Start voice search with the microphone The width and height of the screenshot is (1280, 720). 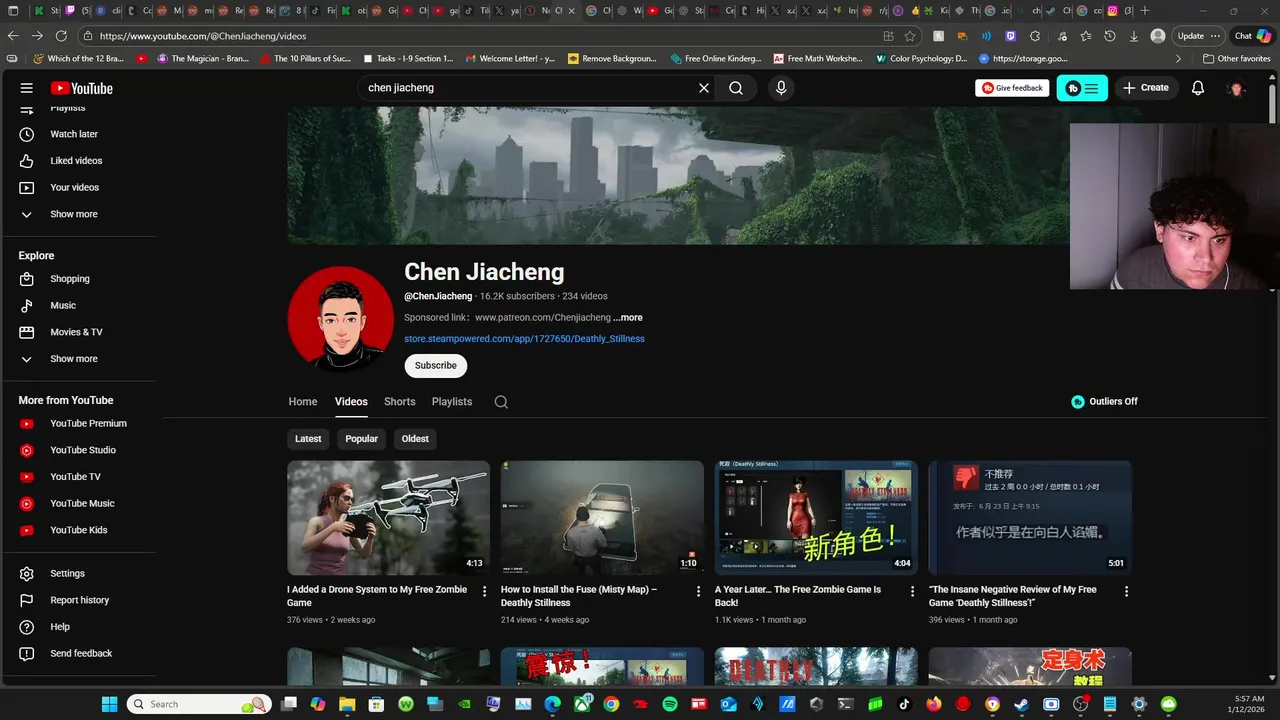pyautogui.click(x=781, y=88)
